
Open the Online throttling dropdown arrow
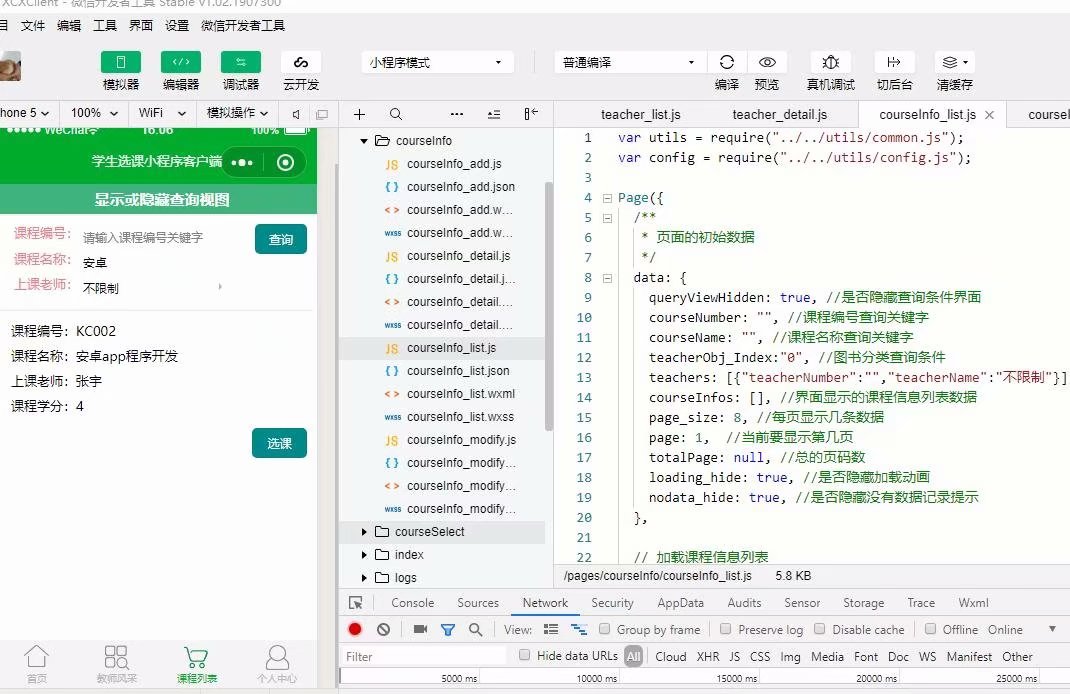1052,629
